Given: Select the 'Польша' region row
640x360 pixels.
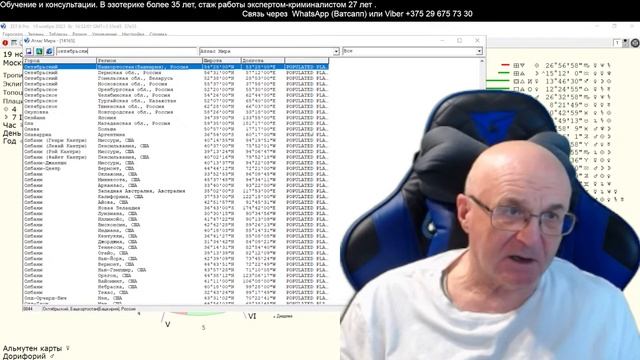Looking at the screenshot, I should tap(176, 129).
